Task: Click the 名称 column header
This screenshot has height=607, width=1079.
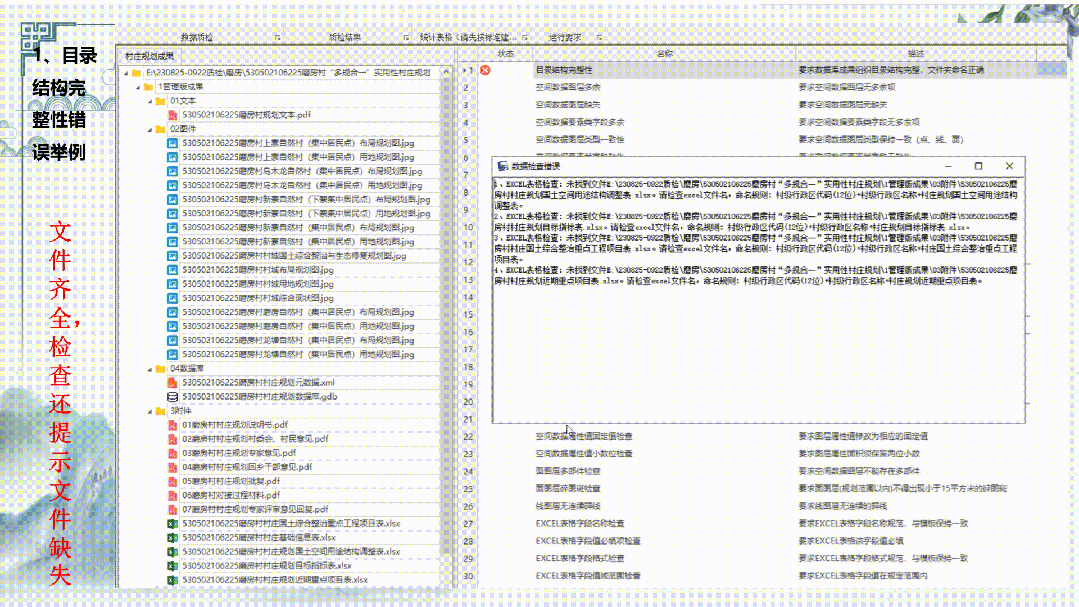Action: click(665, 54)
